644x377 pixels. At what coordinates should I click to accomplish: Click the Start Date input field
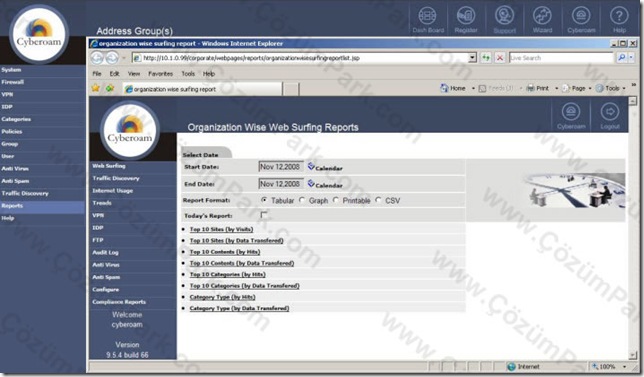(281, 167)
